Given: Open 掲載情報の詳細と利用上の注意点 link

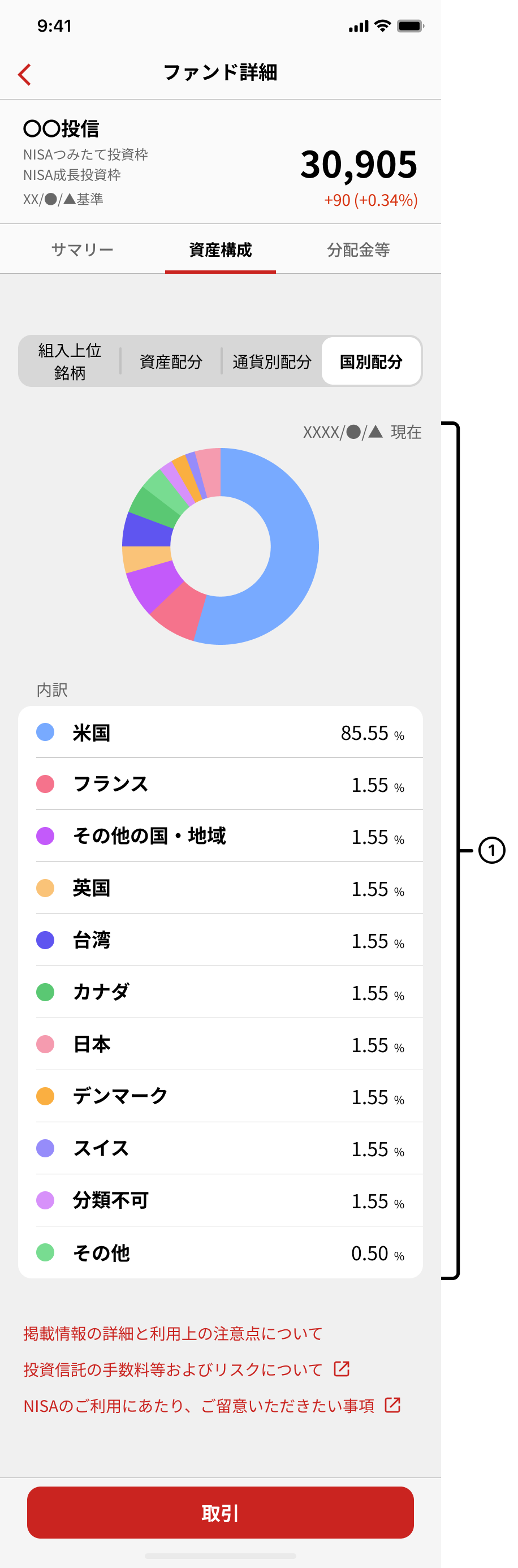Looking at the screenshot, I should pyautogui.click(x=173, y=1334).
